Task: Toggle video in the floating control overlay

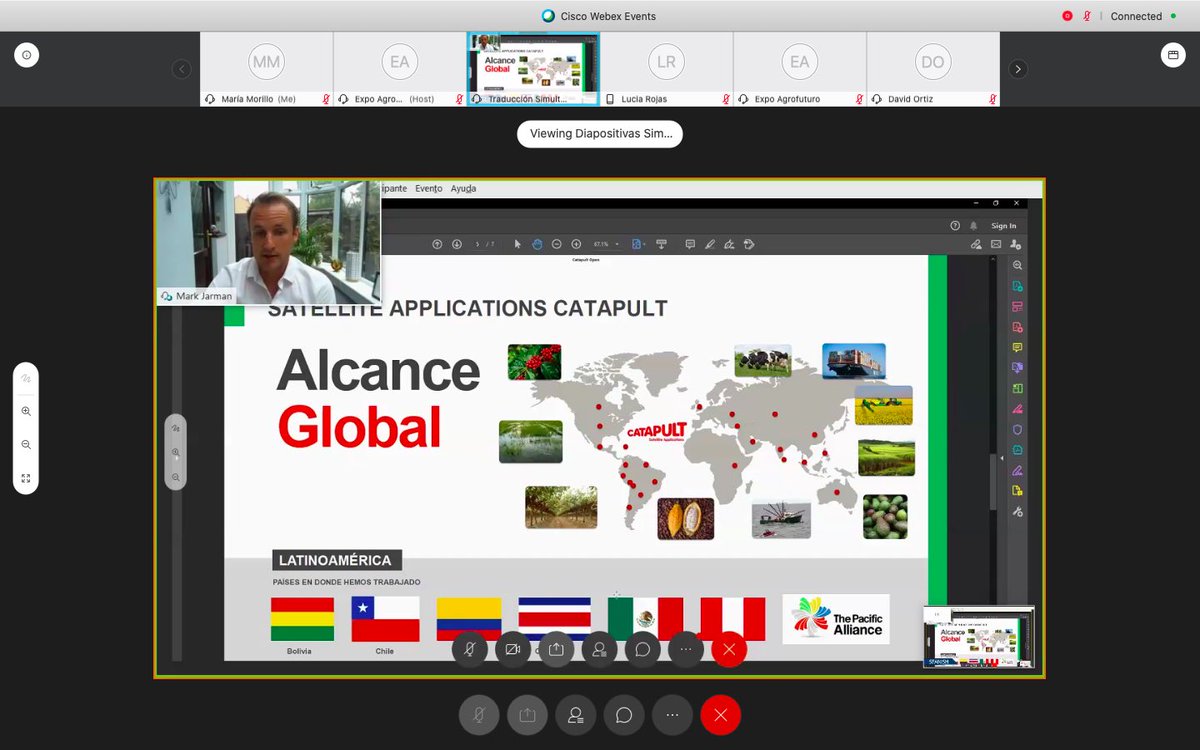Action: click(513, 649)
